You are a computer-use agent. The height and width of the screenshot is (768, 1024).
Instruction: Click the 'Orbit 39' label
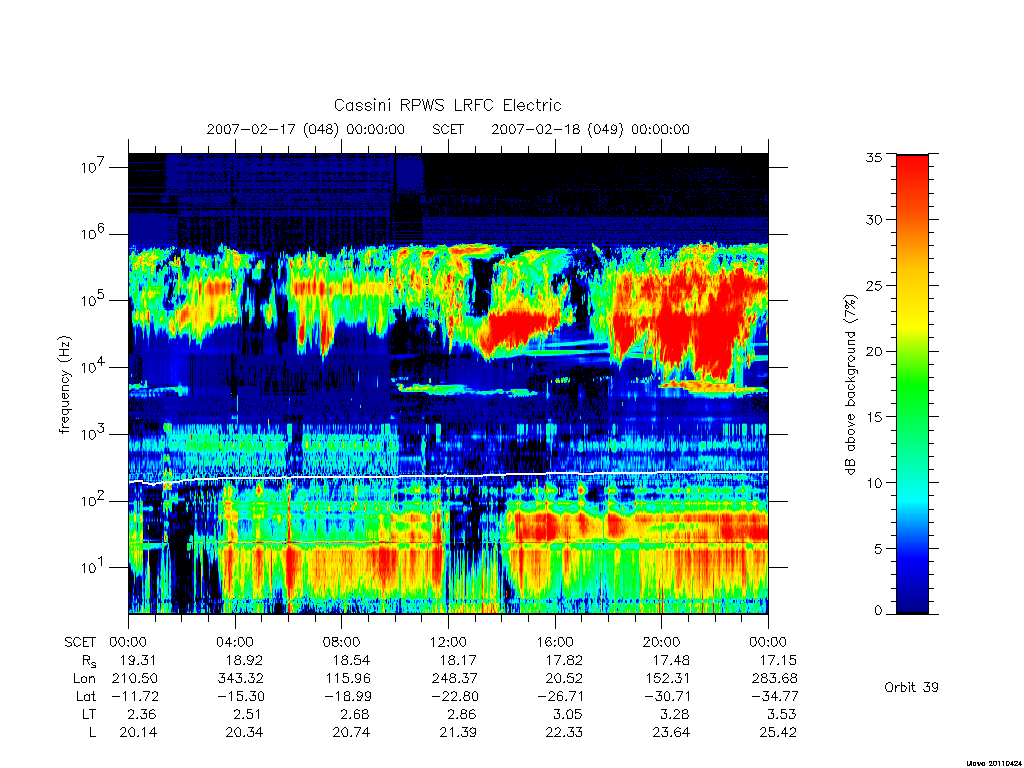click(911, 688)
